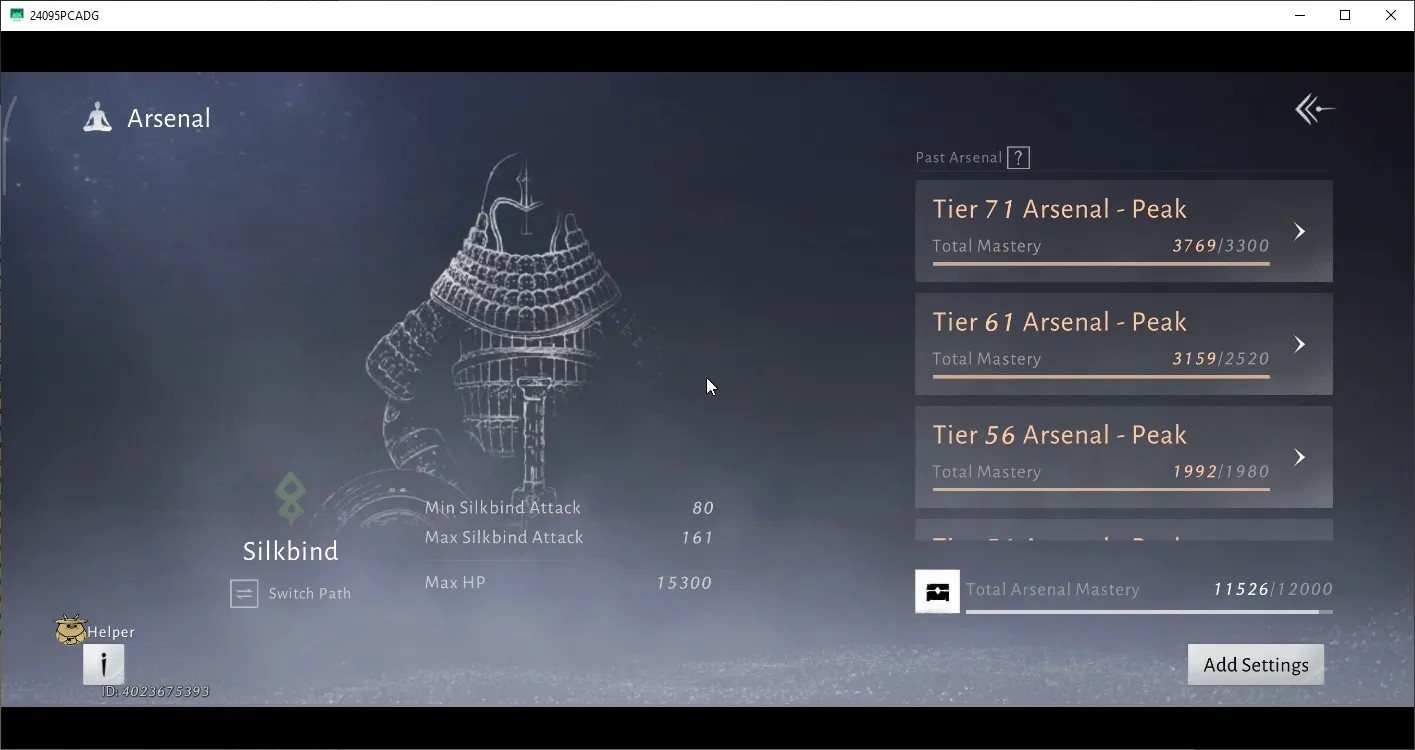Select the Tier 61 Arsenal - Peak title

tap(1060, 322)
